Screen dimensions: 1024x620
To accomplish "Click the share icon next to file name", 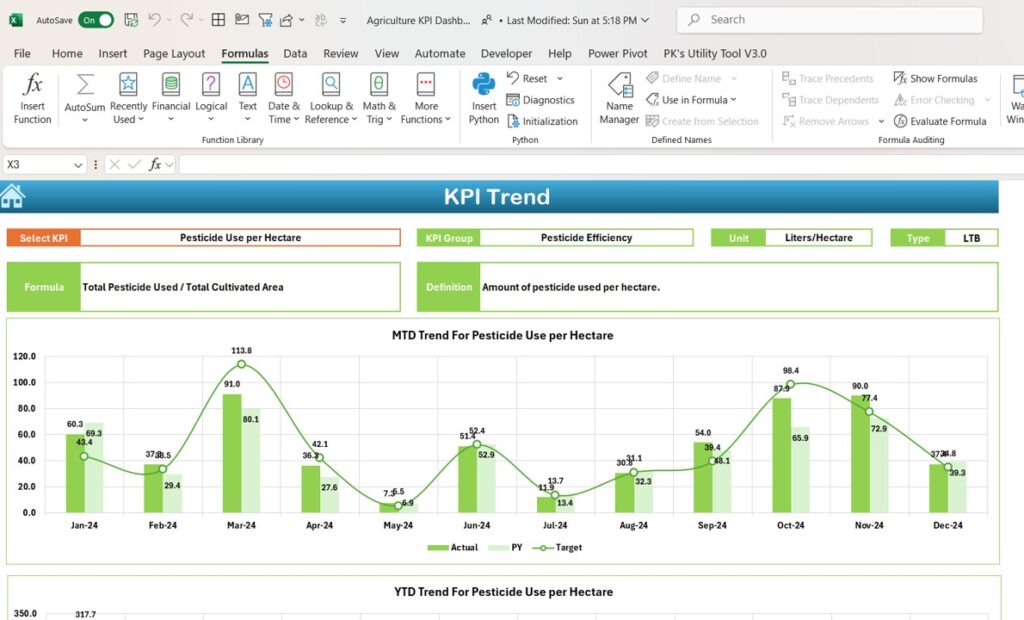I will [486, 20].
